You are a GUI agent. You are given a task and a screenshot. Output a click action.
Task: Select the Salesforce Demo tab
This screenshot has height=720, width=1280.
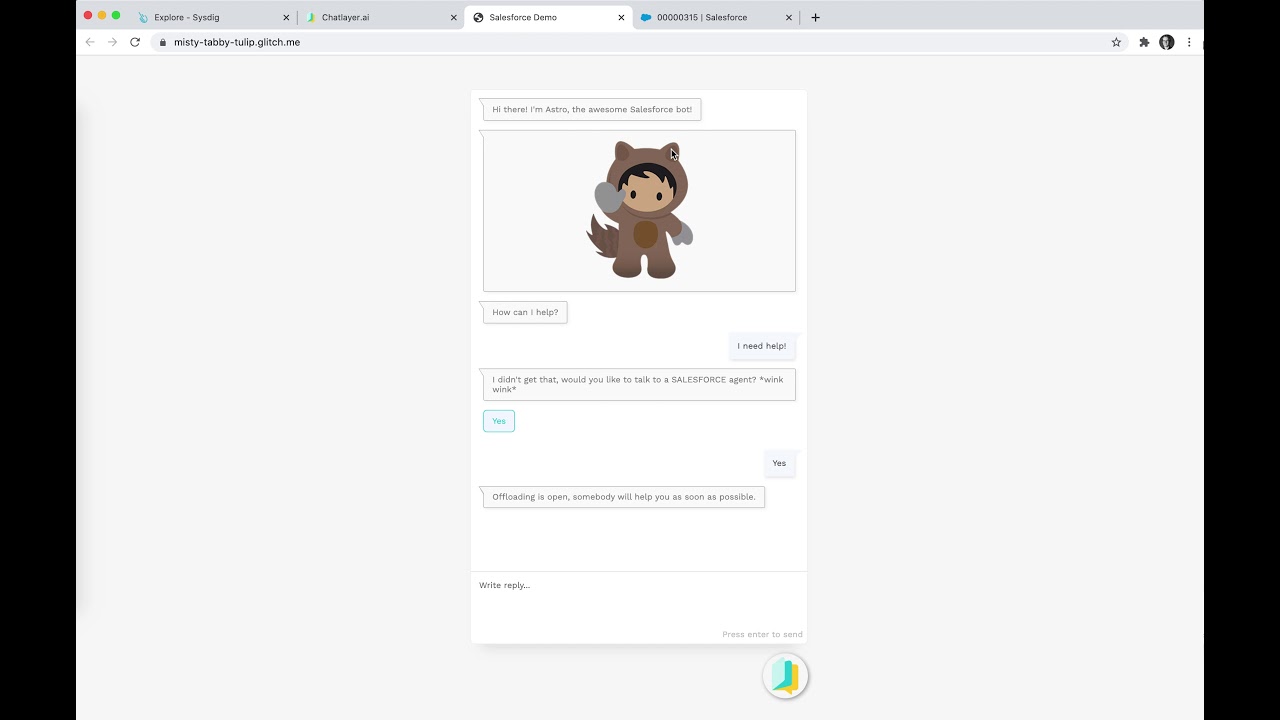548,17
